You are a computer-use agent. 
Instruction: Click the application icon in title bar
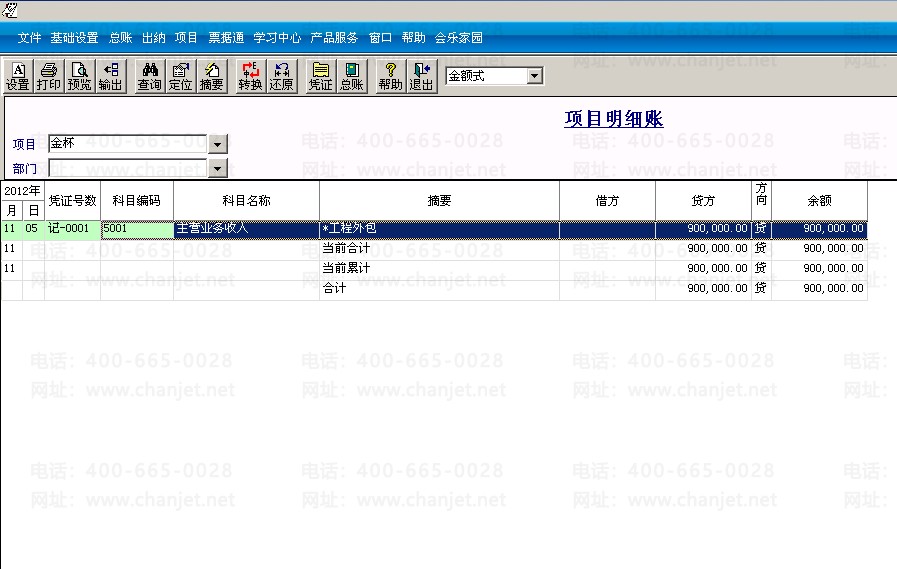click(x=10, y=10)
